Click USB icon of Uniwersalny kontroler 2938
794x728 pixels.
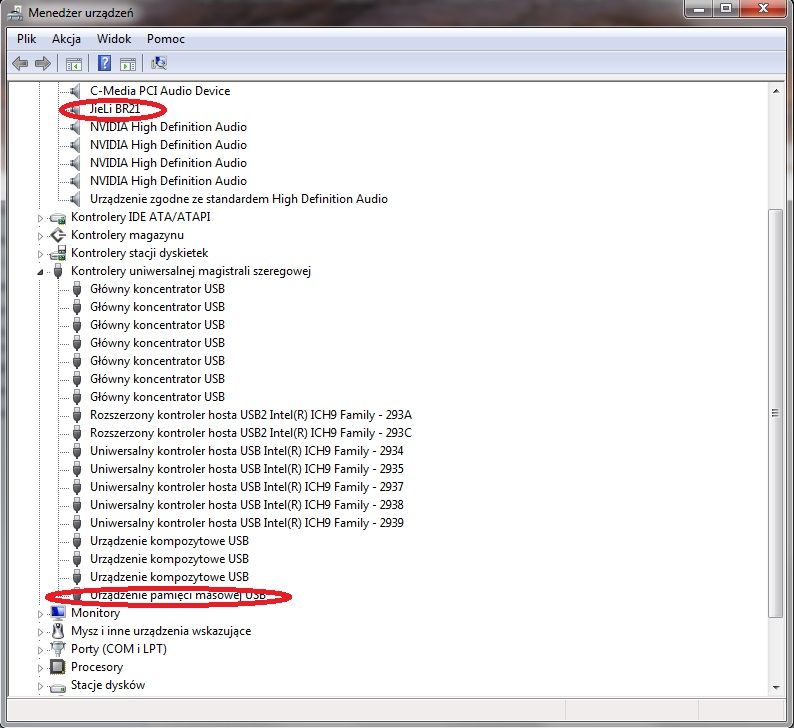click(77, 505)
